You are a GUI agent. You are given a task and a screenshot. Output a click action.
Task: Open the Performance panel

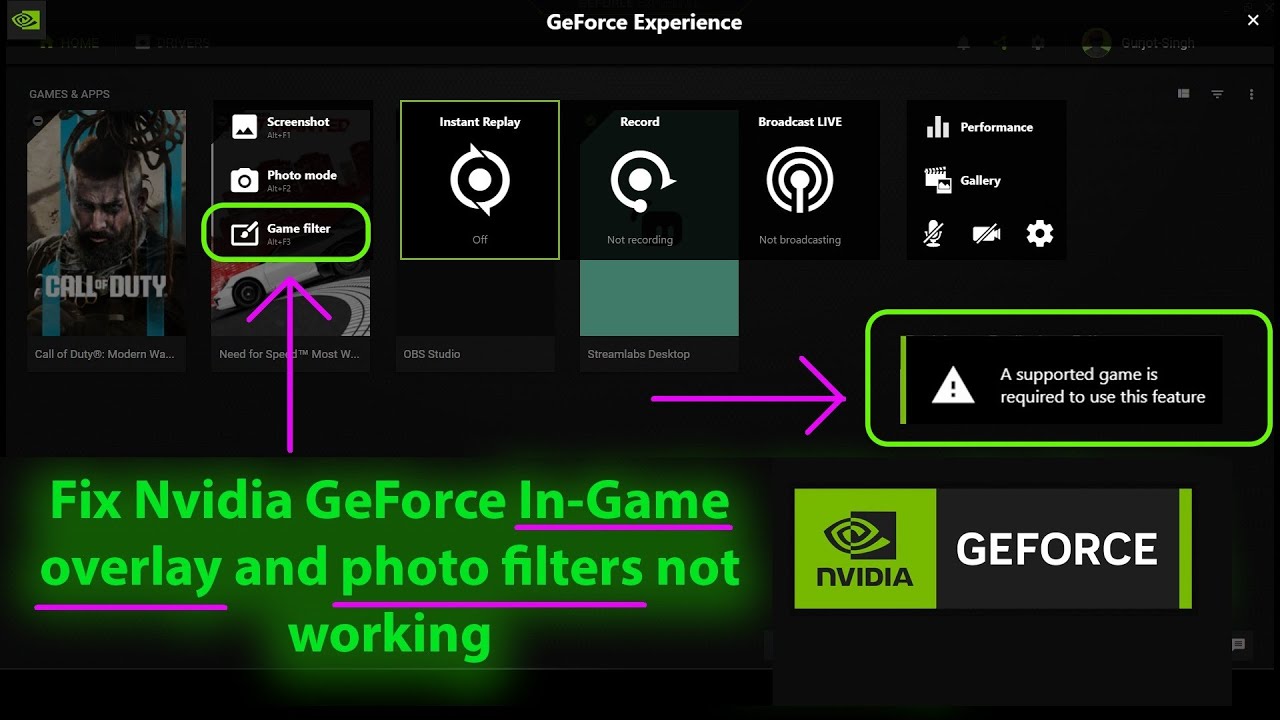[x=980, y=127]
